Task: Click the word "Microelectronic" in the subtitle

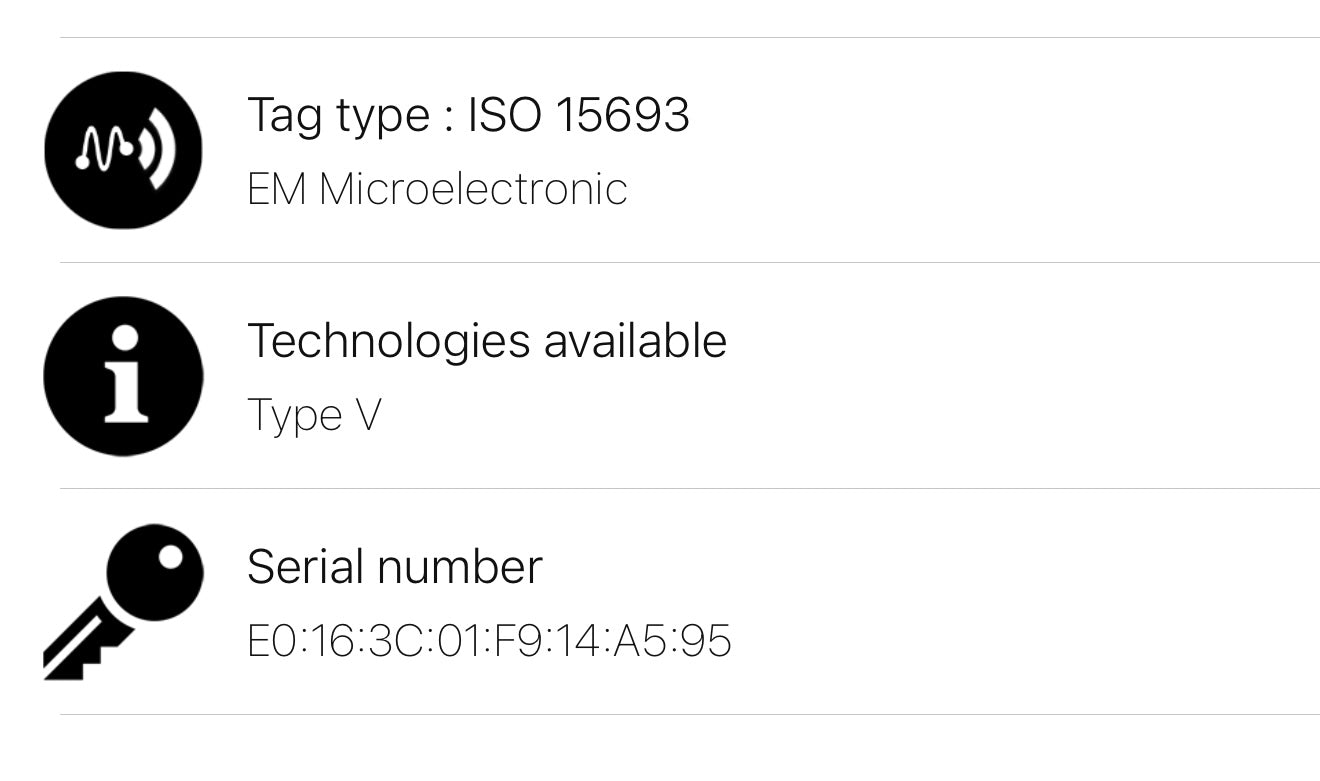Action: 473,189
